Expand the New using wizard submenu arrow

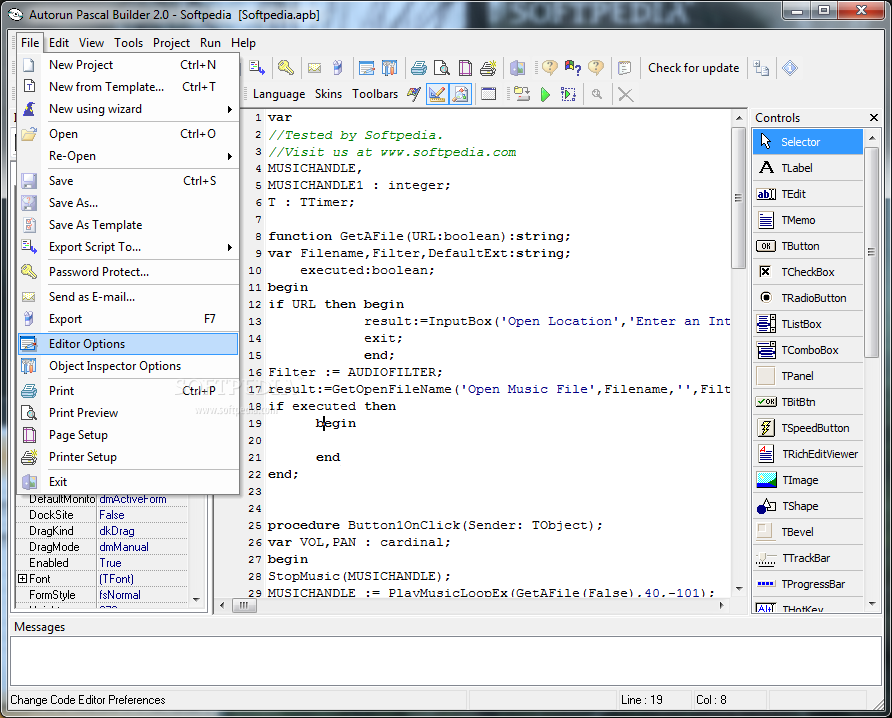click(x=230, y=109)
